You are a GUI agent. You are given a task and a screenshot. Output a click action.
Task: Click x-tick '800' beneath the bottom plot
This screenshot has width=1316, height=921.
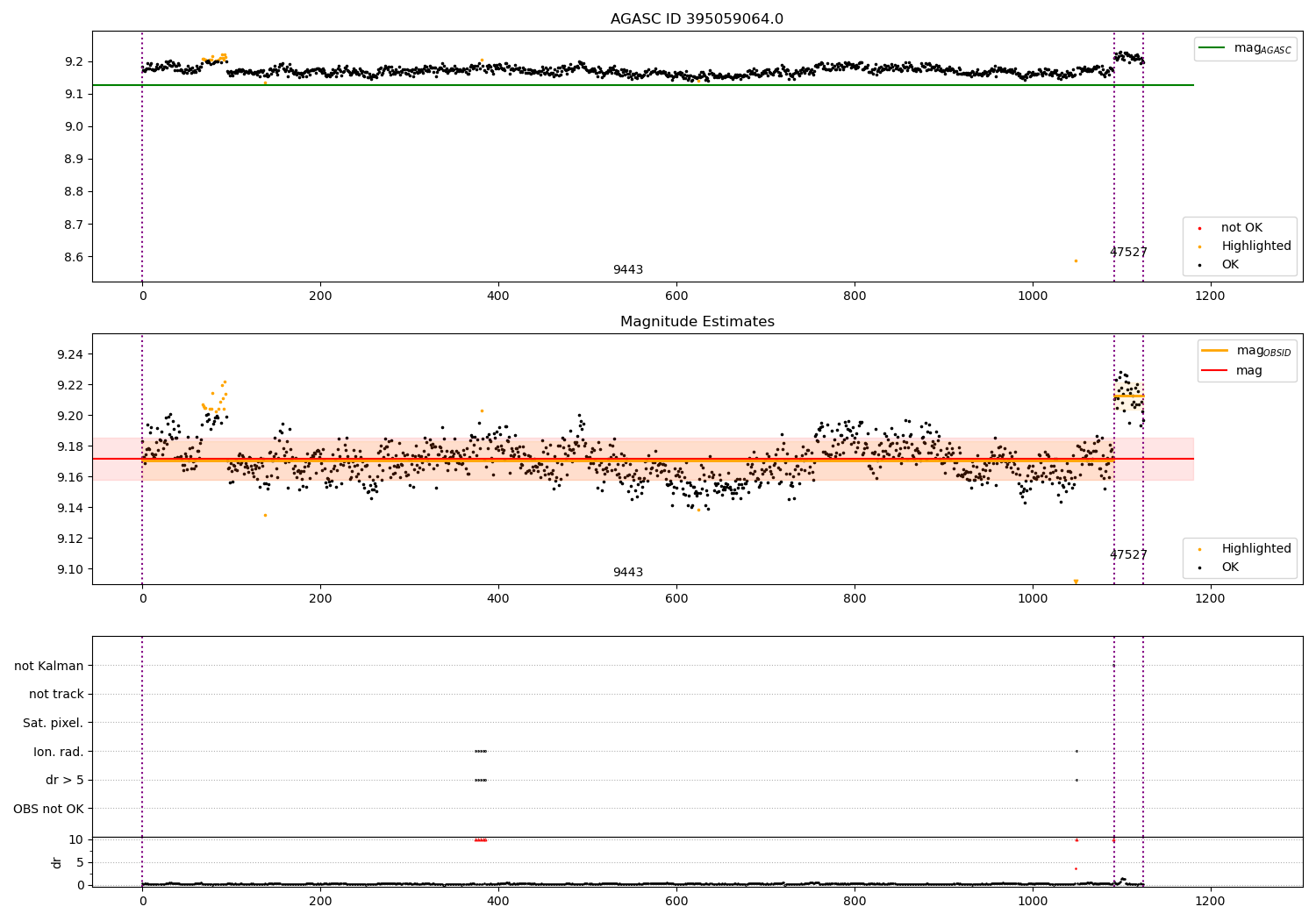[x=855, y=902]
